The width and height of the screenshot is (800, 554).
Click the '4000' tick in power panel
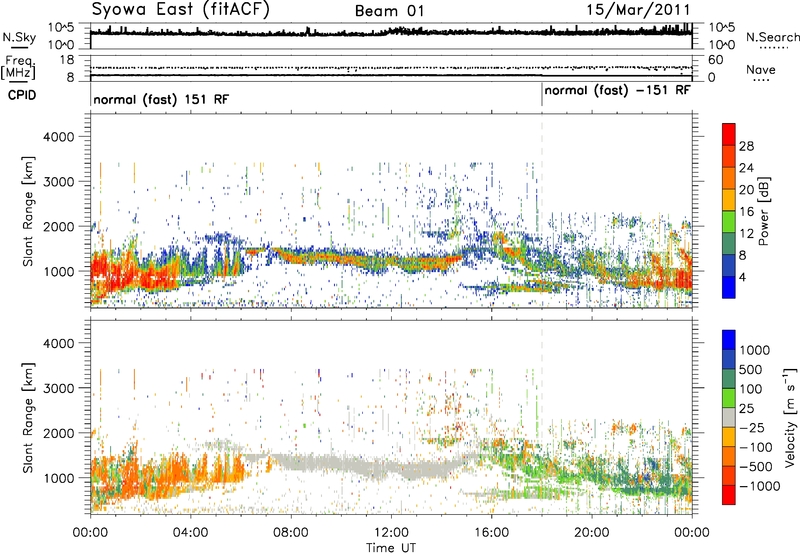[x=58, y=137]
